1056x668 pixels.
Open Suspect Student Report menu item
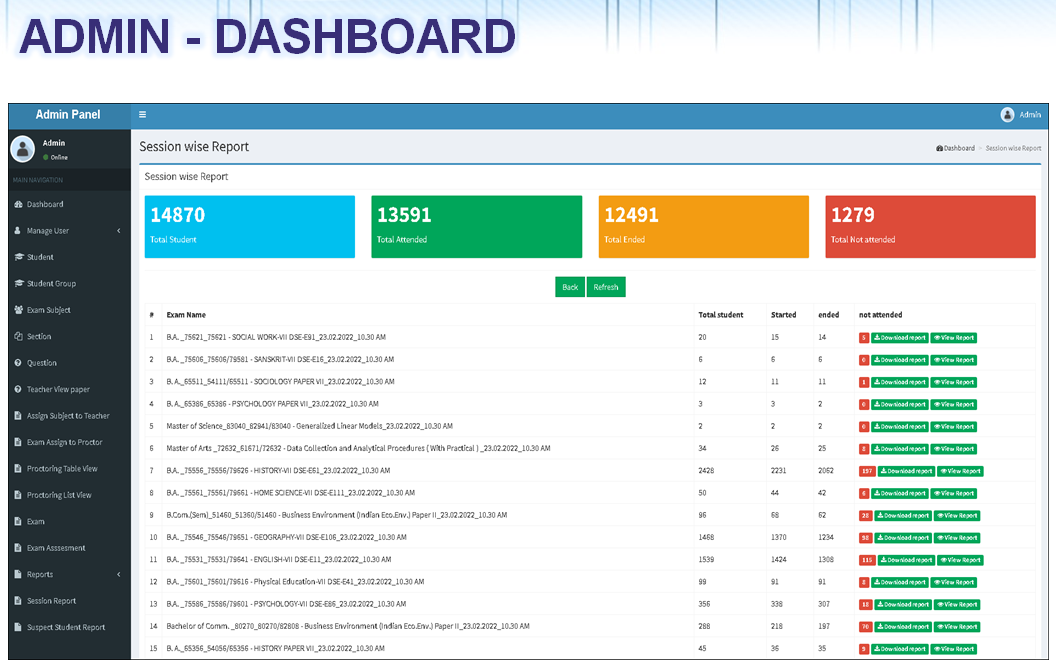(x=65, y=628)
